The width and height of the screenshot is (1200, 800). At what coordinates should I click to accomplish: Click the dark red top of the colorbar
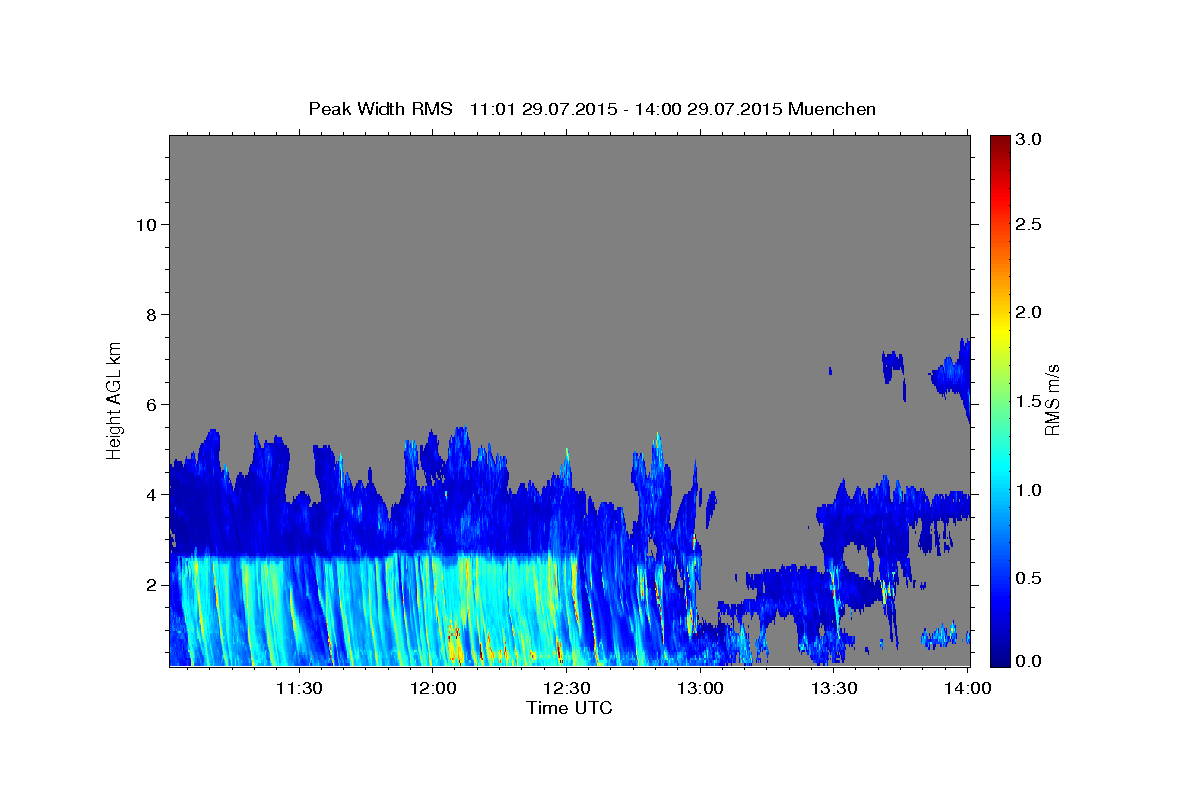999,143
